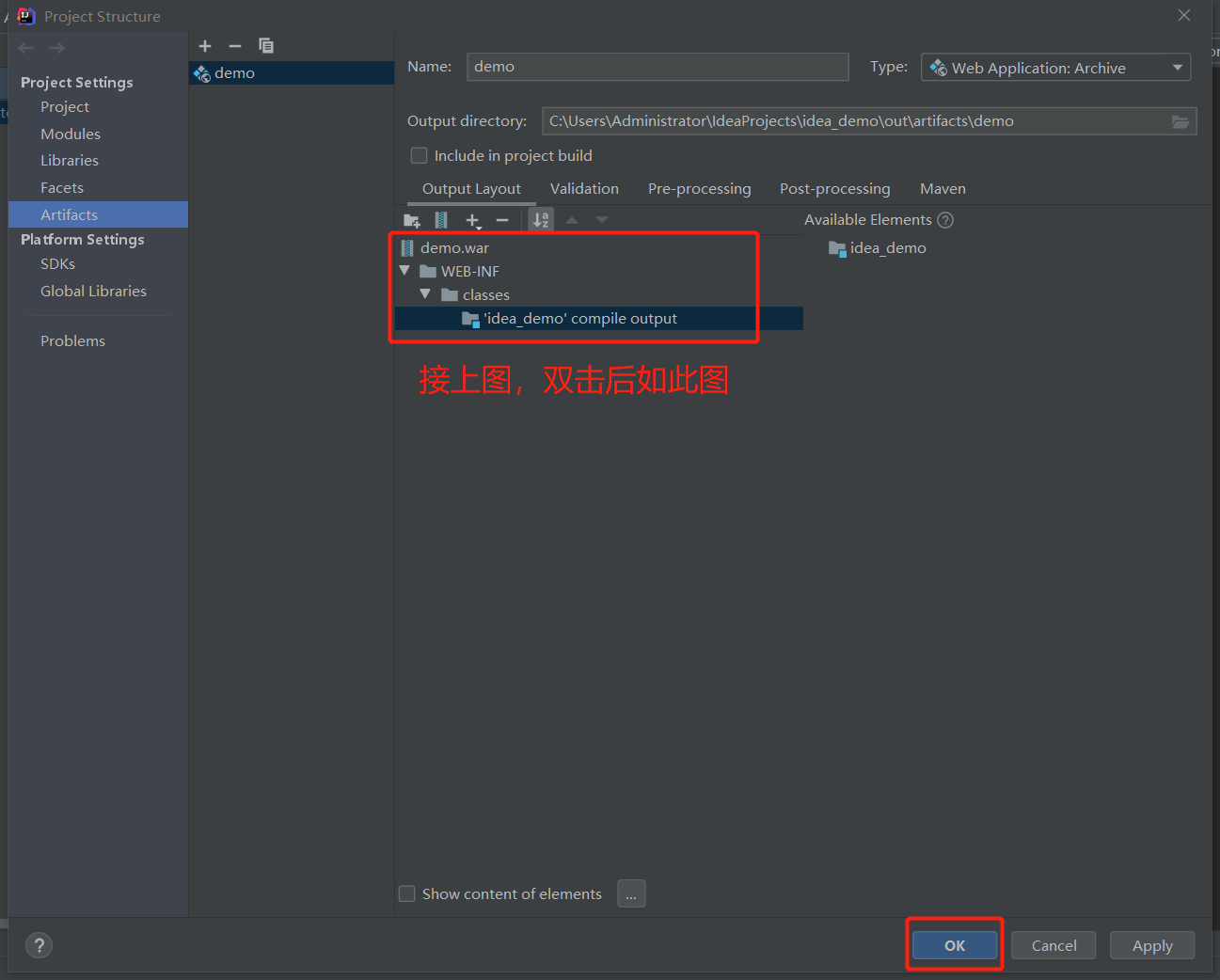
Task: Open add copy of dropdown in layout toolbar
Action: tap(473, 220)
